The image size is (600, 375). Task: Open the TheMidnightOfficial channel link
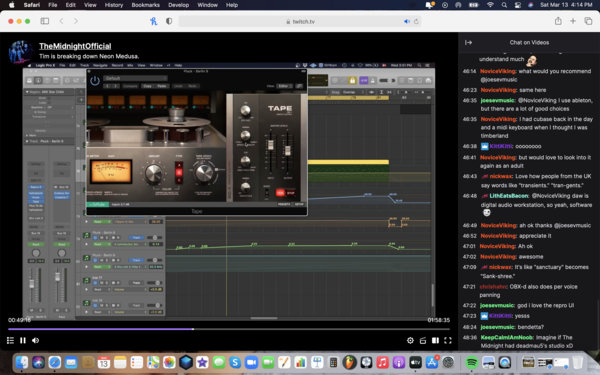75,46
